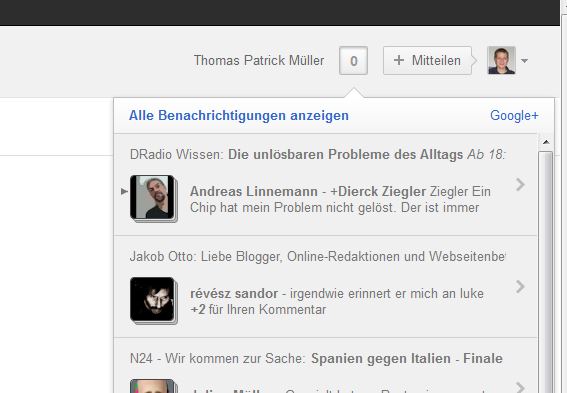Viewport: 567px width, 393px height.
Task: Open the N24 Spanien gegen Italien notification headline
Action: pos(316,359)
